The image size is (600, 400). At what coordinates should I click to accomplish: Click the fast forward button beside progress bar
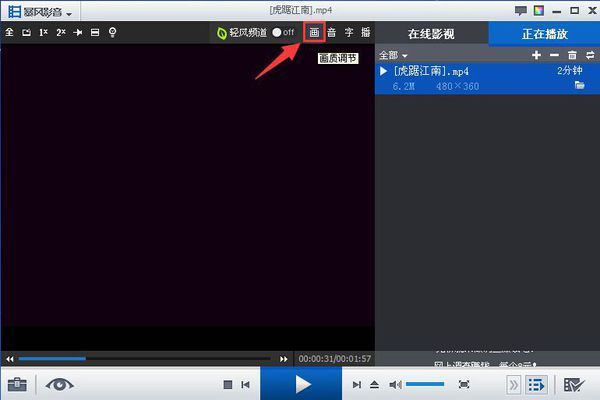pos(284,359)
